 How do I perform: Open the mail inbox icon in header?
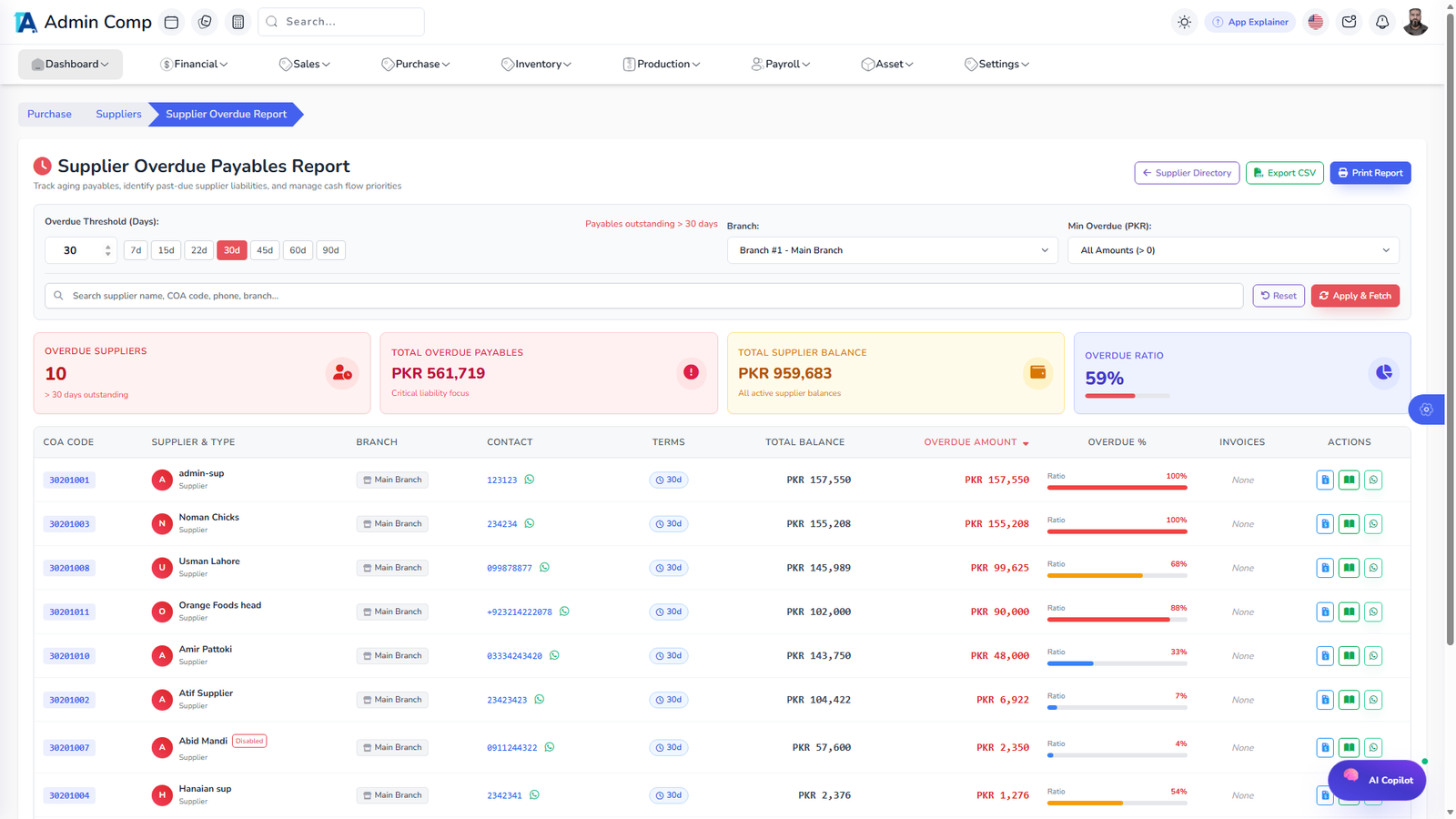click(x=1349, y=22)
